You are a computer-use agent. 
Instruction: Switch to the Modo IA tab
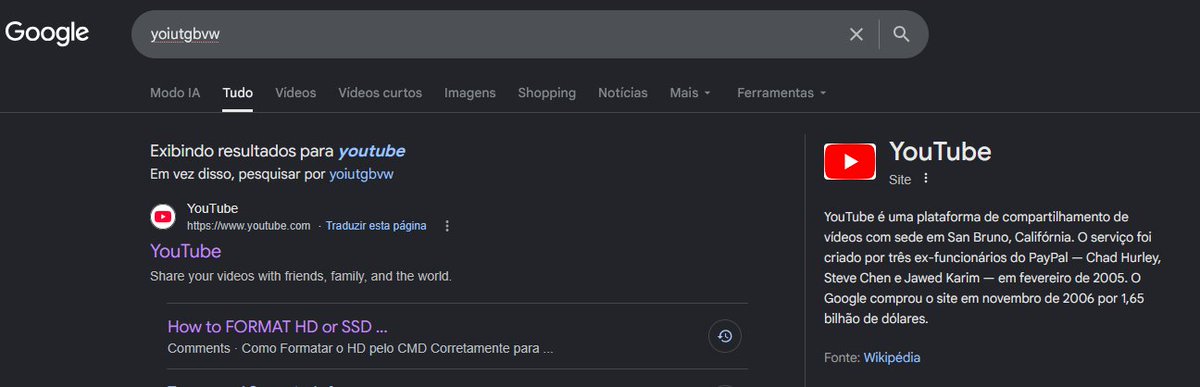coord(175,92)
